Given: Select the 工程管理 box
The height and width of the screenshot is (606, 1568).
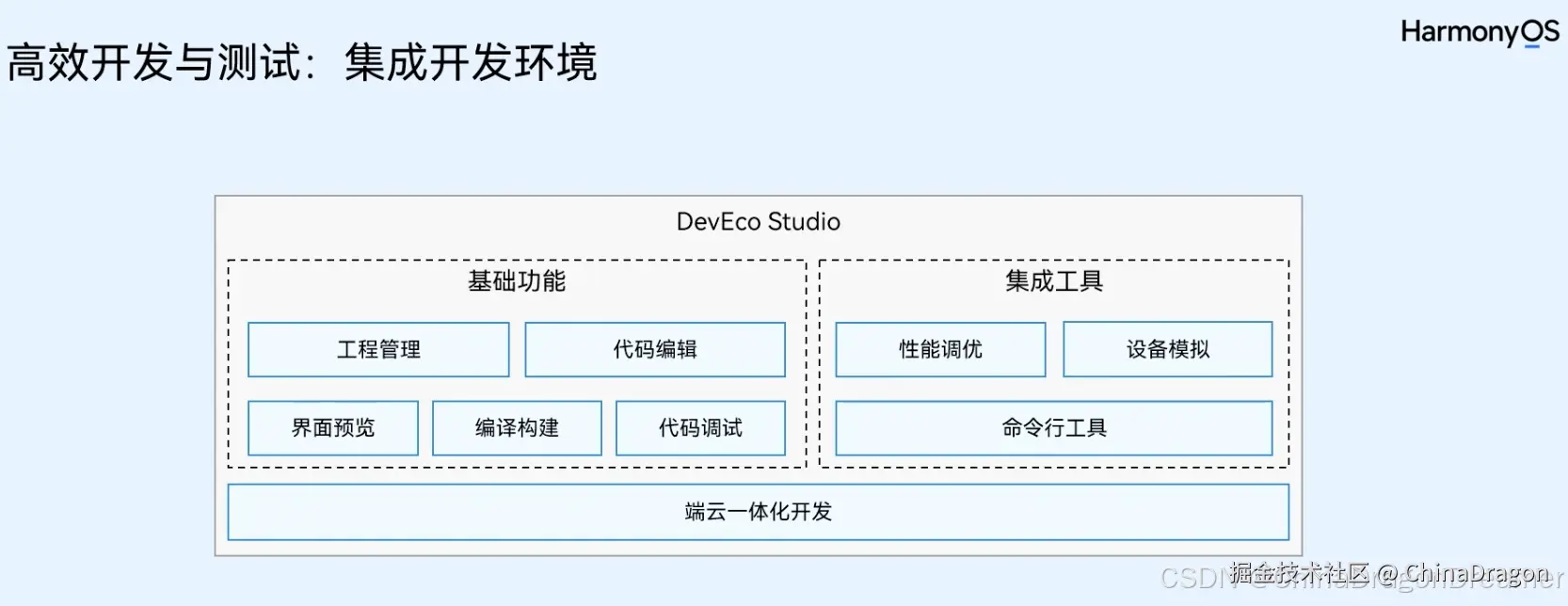Looking at the screenshot, I should [378, 350].
